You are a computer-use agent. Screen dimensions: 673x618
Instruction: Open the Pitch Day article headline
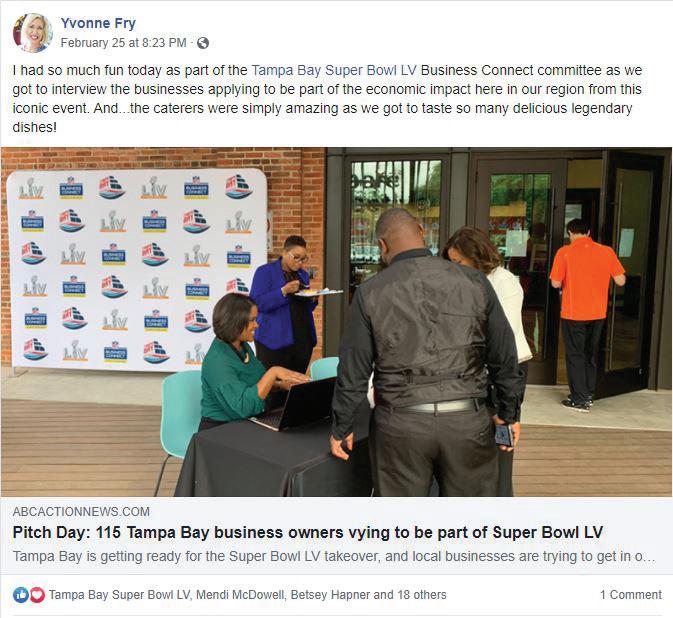[308, 533]
